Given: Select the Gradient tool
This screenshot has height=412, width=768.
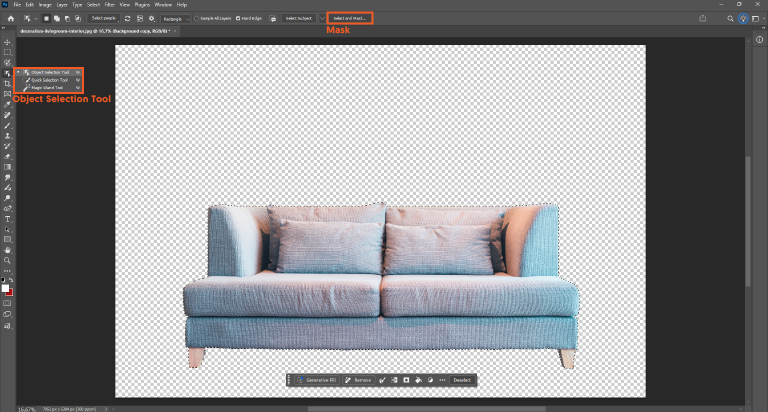Looking at the screenshot, I should click(x=7, y=167).
